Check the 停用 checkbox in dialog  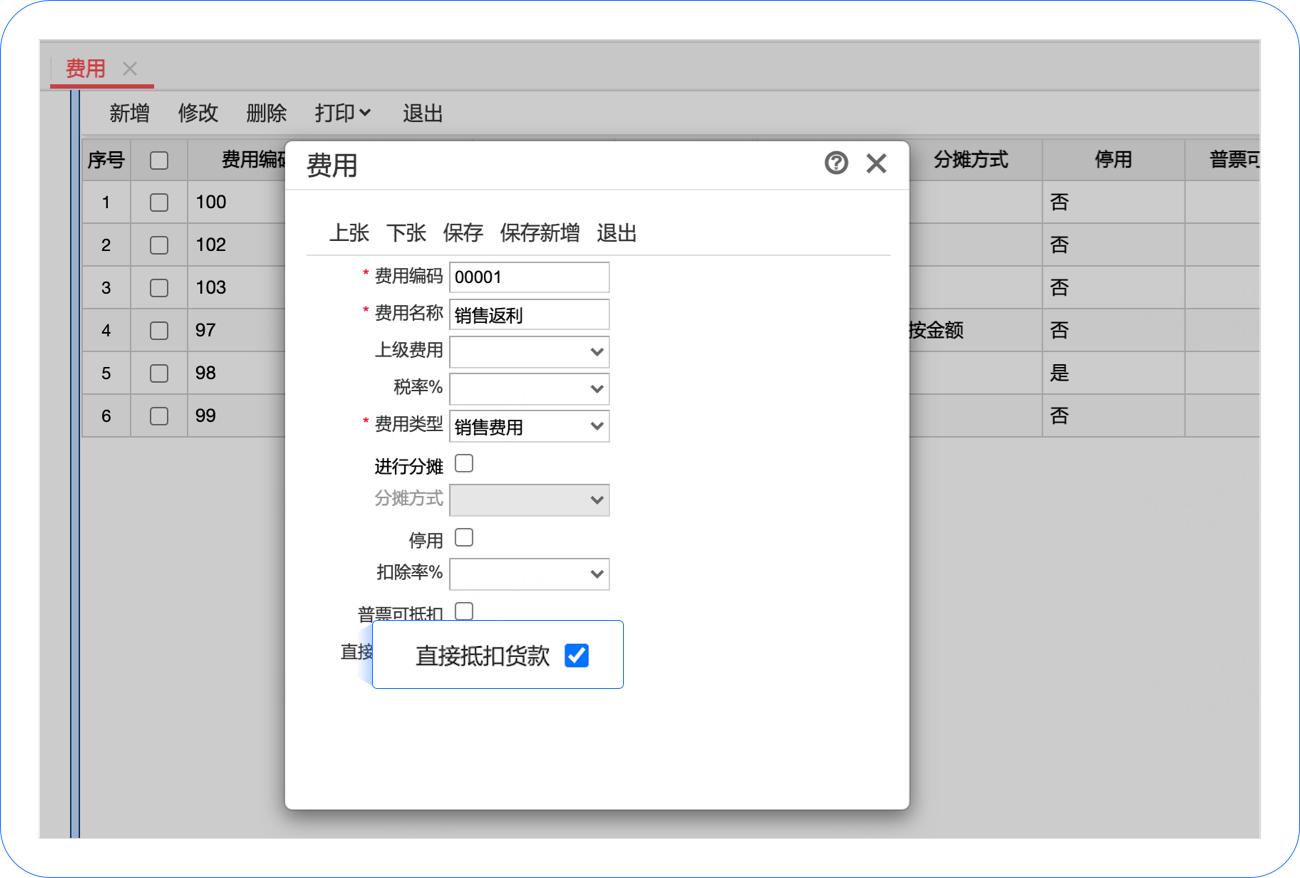click(464, 538)
